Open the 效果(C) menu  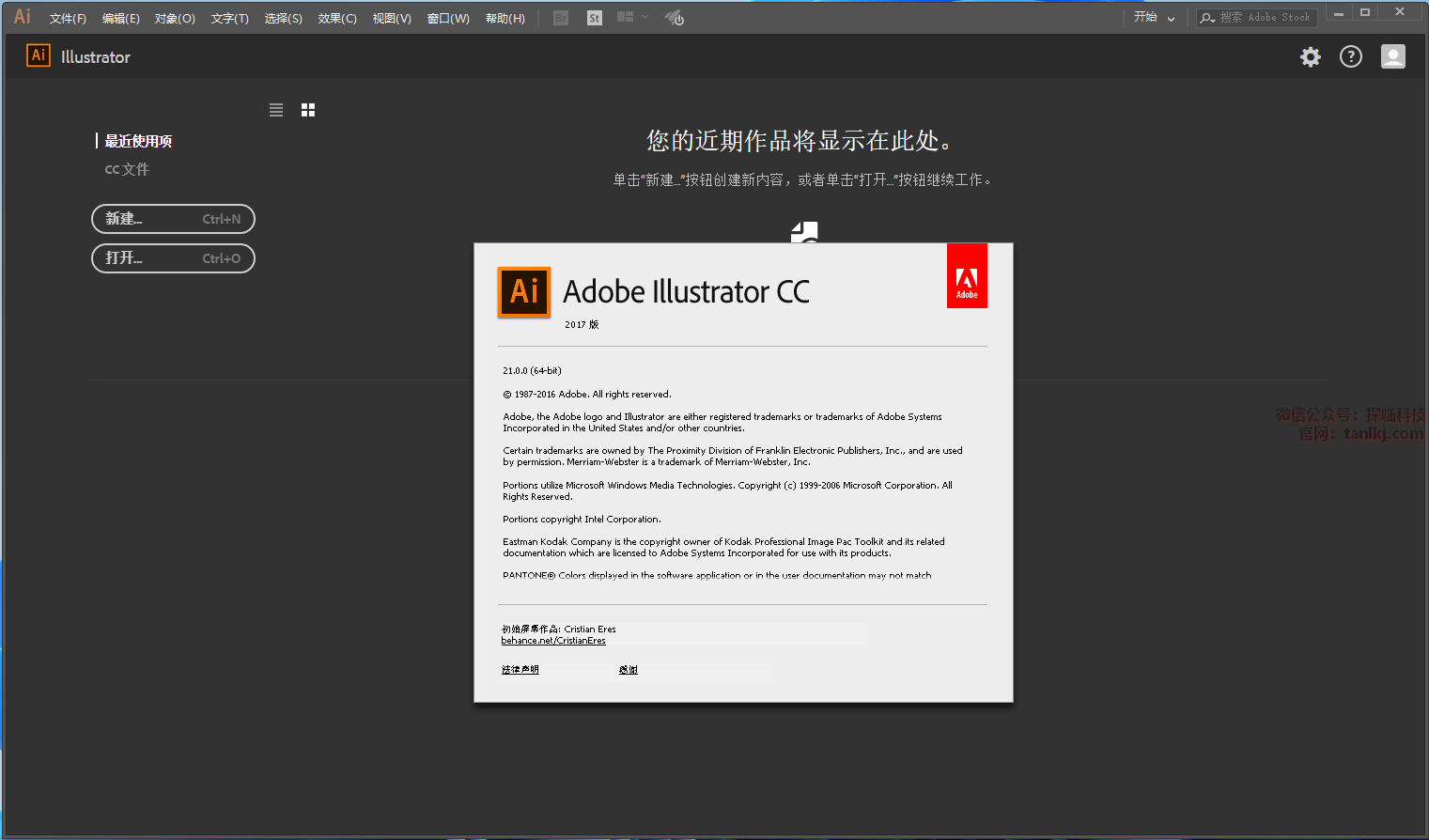[337, 19]
